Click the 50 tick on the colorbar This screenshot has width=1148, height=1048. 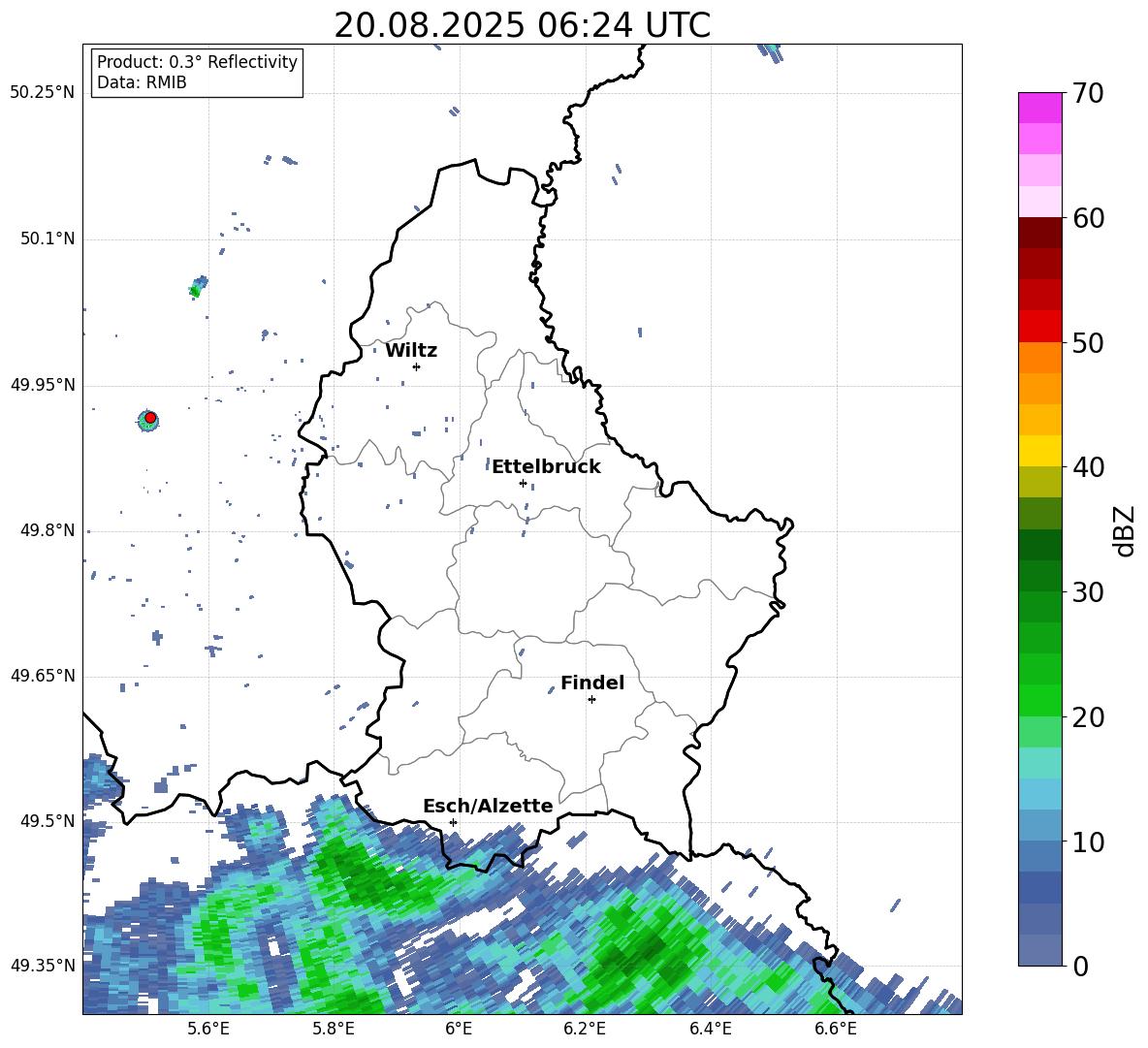click(1088, 342)
